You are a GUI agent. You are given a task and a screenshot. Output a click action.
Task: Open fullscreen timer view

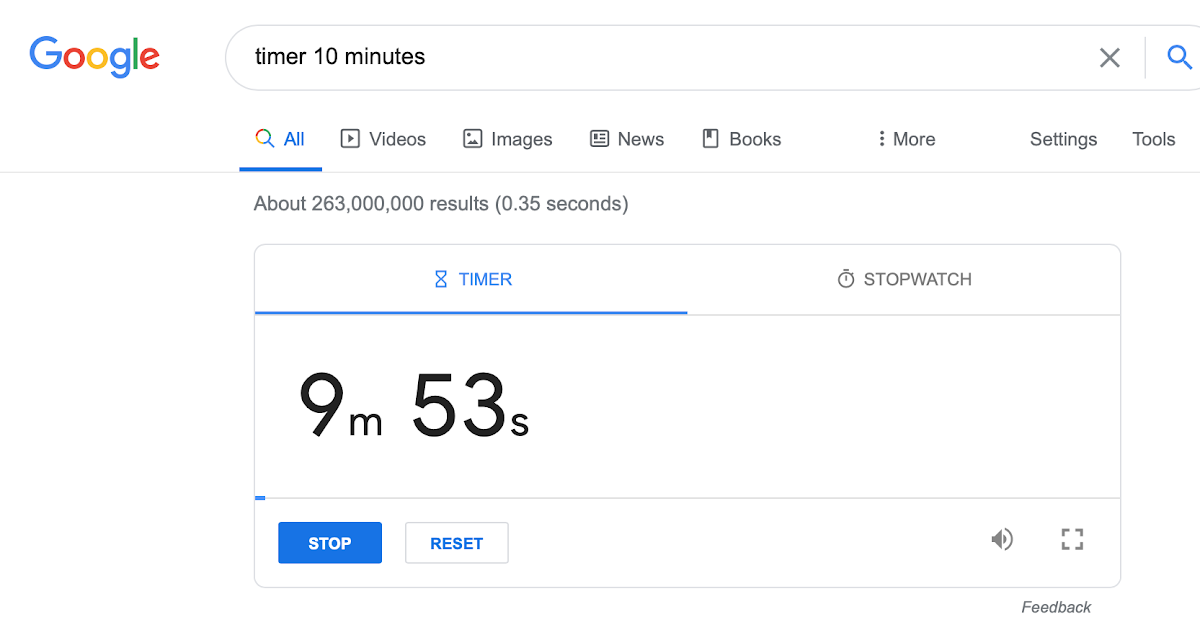coord(1072,539)
